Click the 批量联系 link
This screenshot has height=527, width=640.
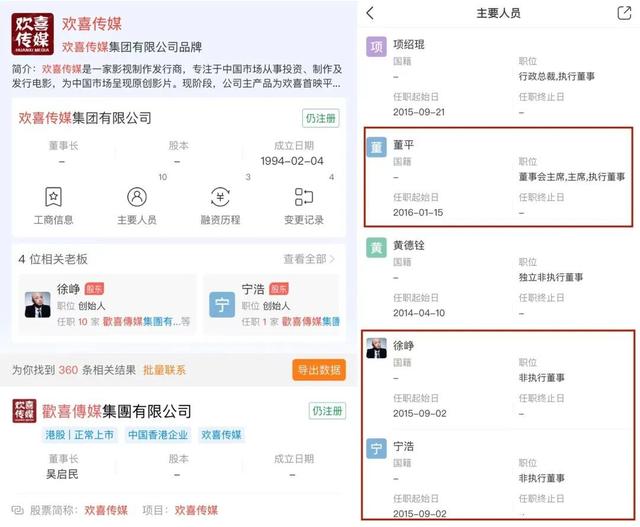point(164,370)
